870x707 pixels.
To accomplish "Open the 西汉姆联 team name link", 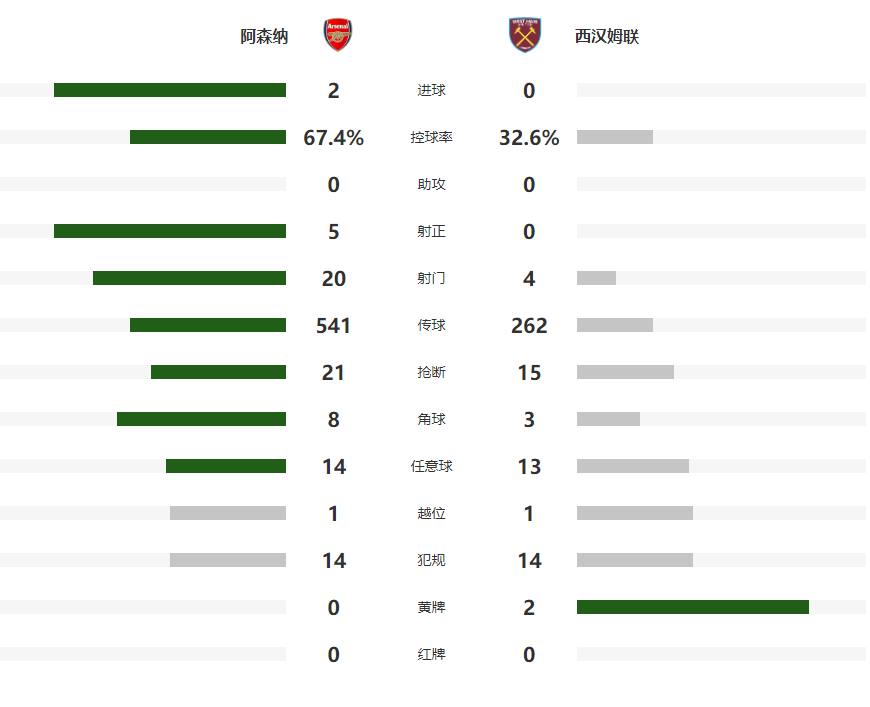I will click(x=607, y=37).
